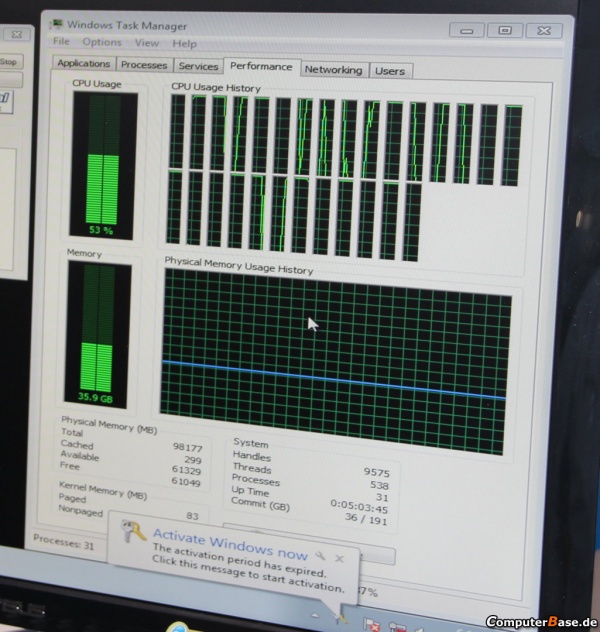The height and width of the screenshot is (632, 600).
Task: Click the Physical Memory (MB) label
Action: (109, 425)
